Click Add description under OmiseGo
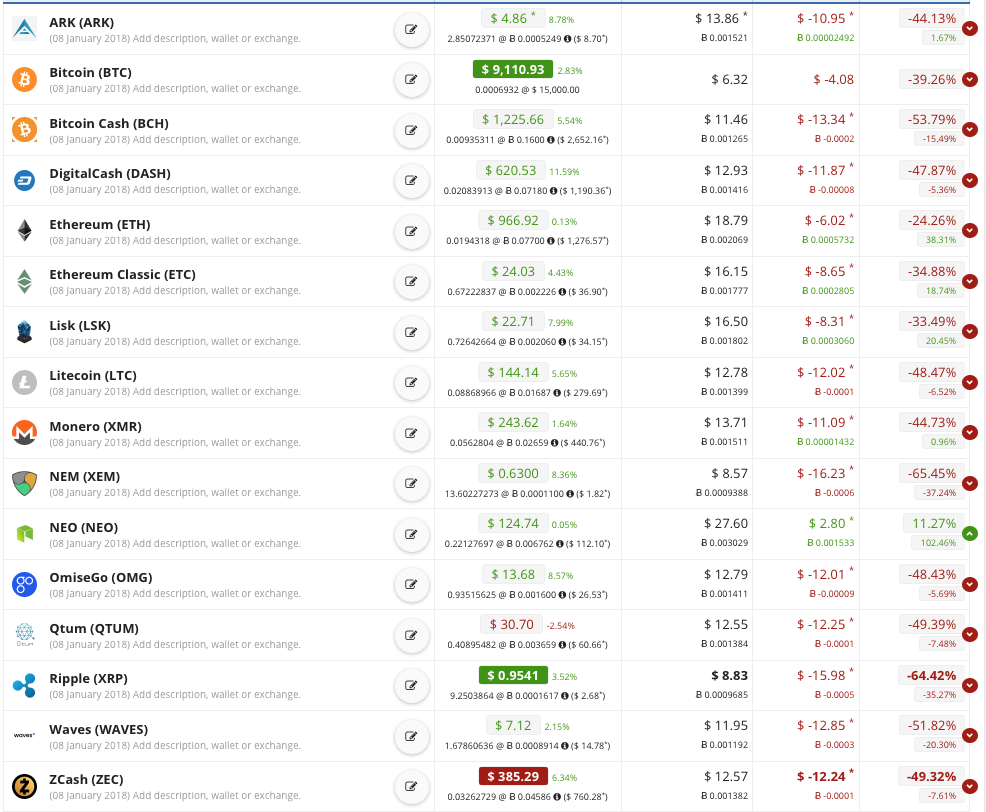Image resolution: width=986 pixels, height=812 pixels. 217,594
